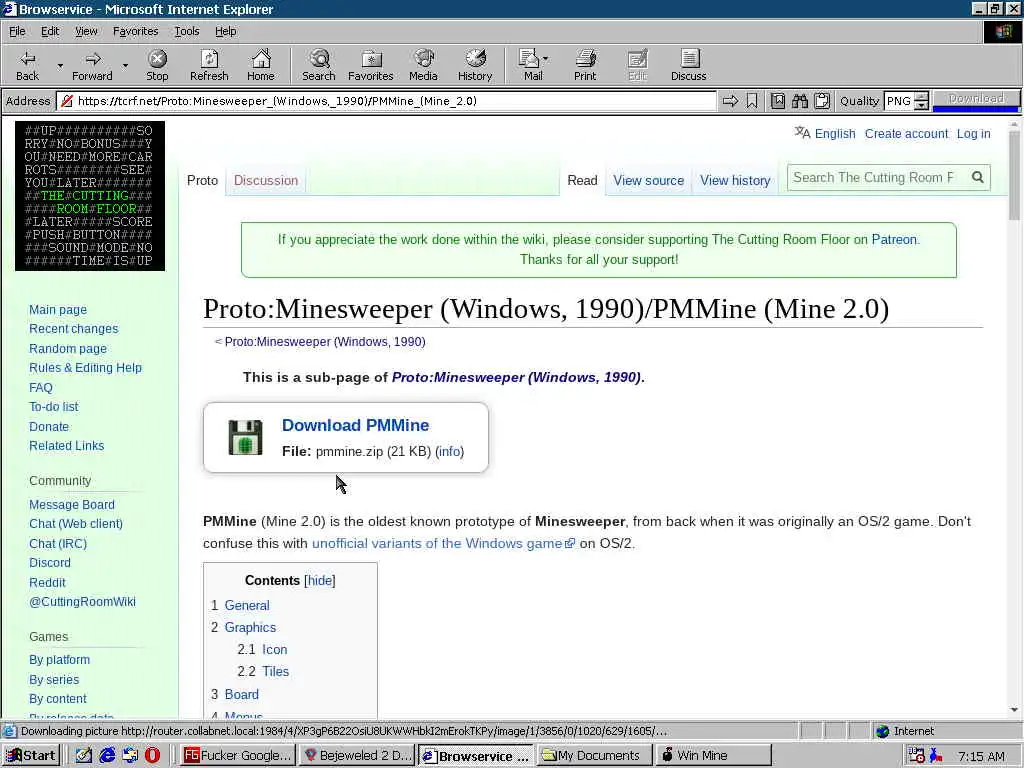This screenshot has width=1024, height=768.
Task: Open the File menu
Action: (17, 31)
